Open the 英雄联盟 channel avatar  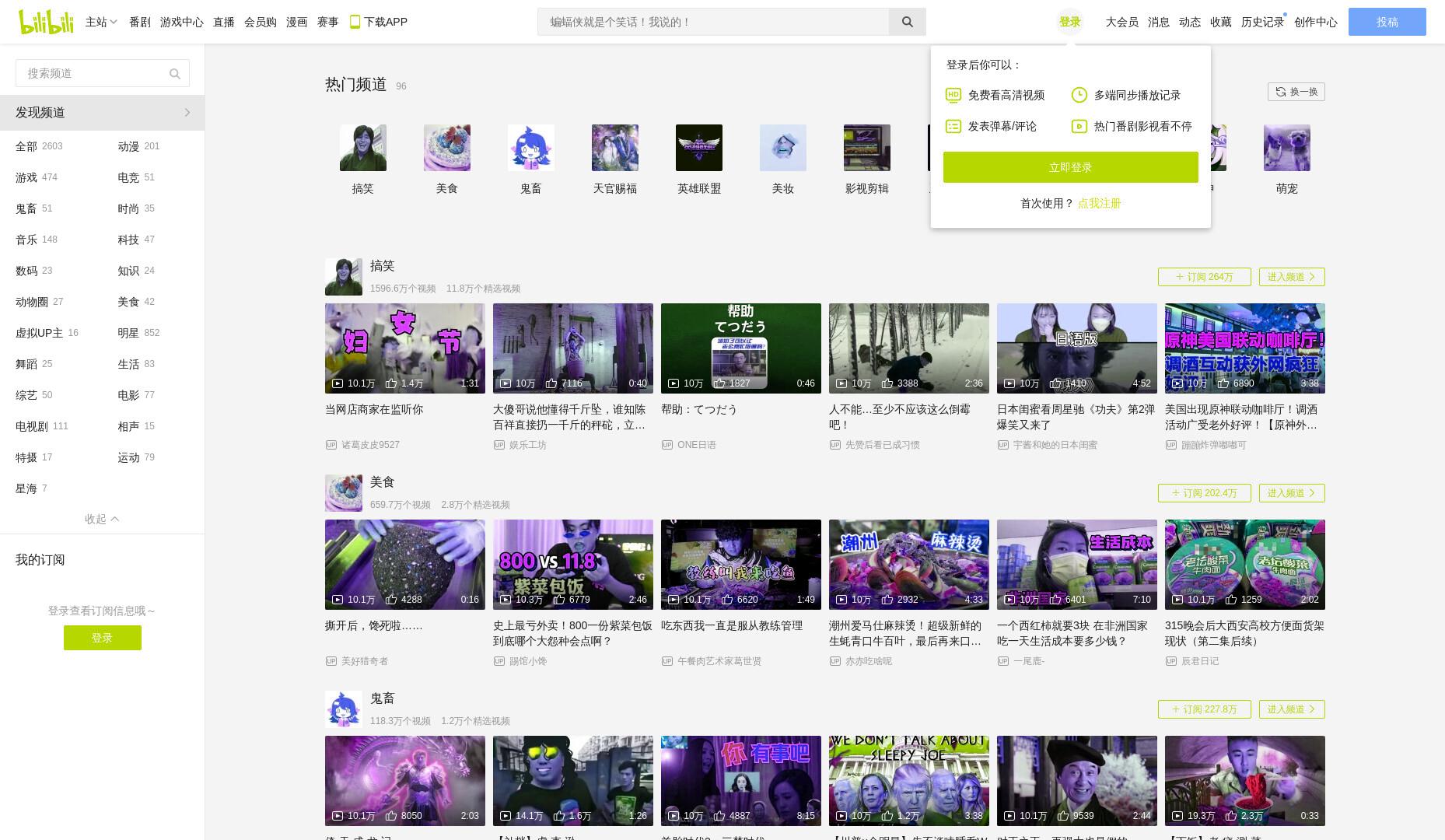tap(699, 148)
